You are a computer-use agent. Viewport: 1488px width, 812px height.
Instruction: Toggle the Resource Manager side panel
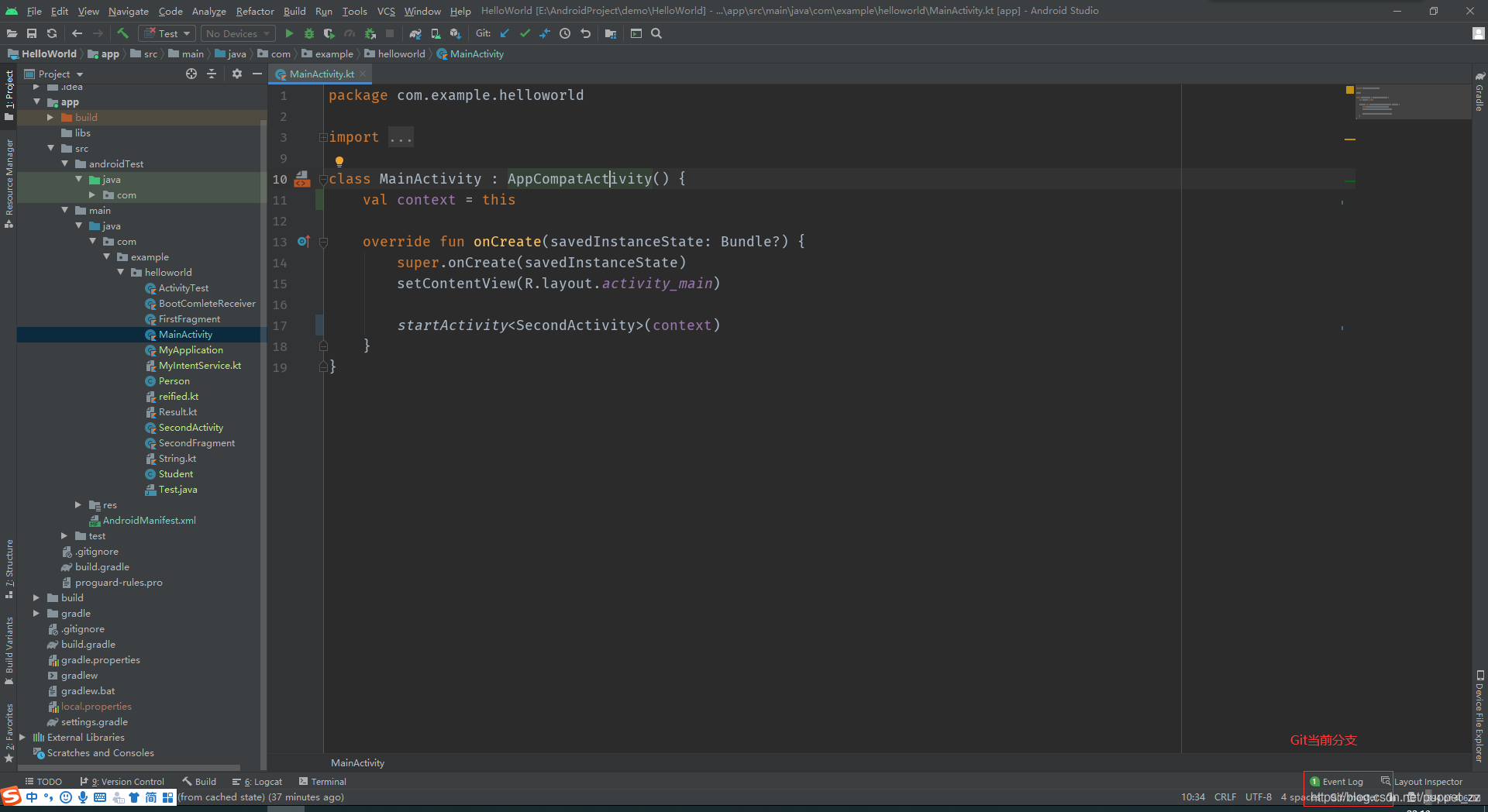click(x=9, y=184)
